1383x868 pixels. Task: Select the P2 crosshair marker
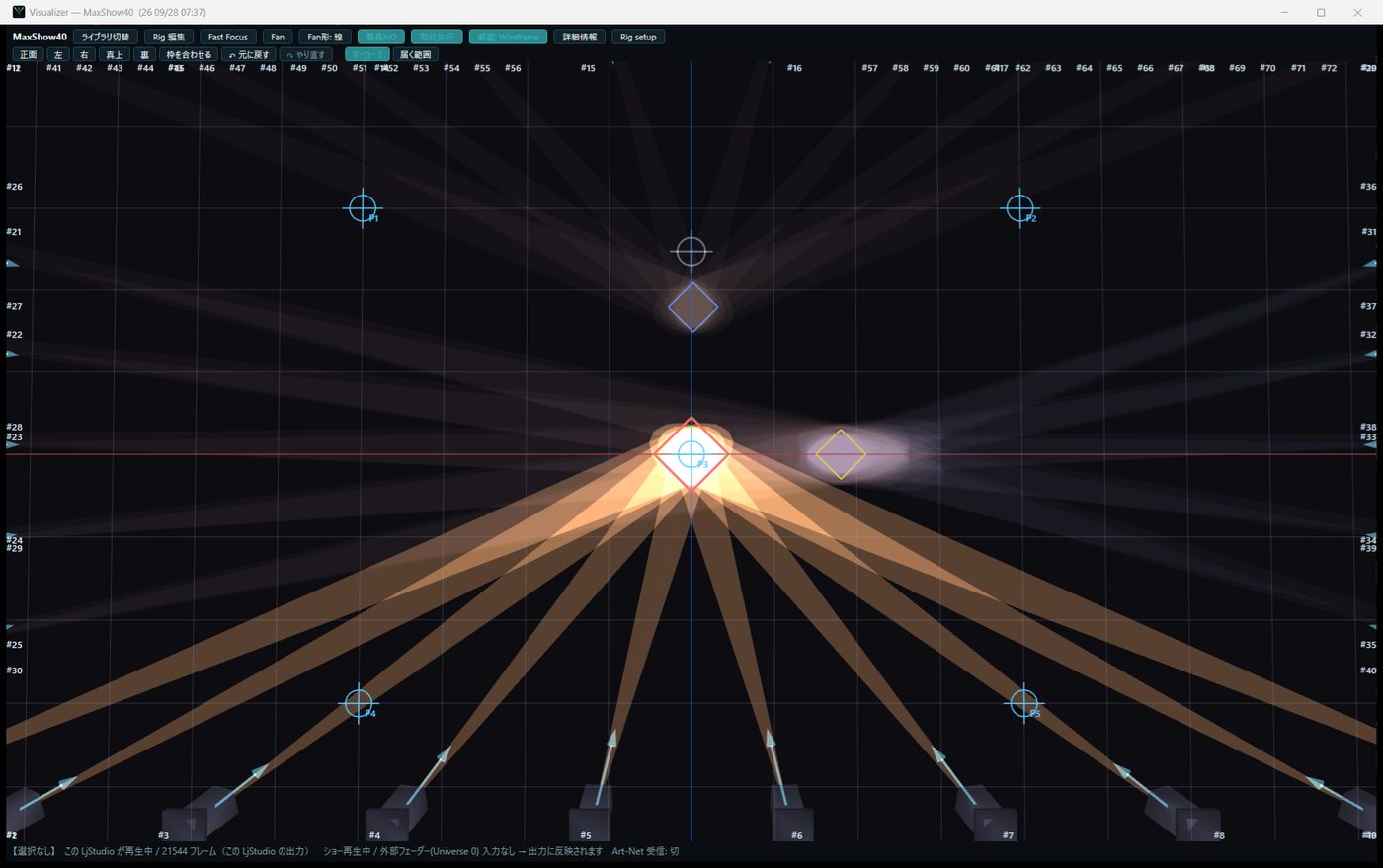pos(1019,208)
